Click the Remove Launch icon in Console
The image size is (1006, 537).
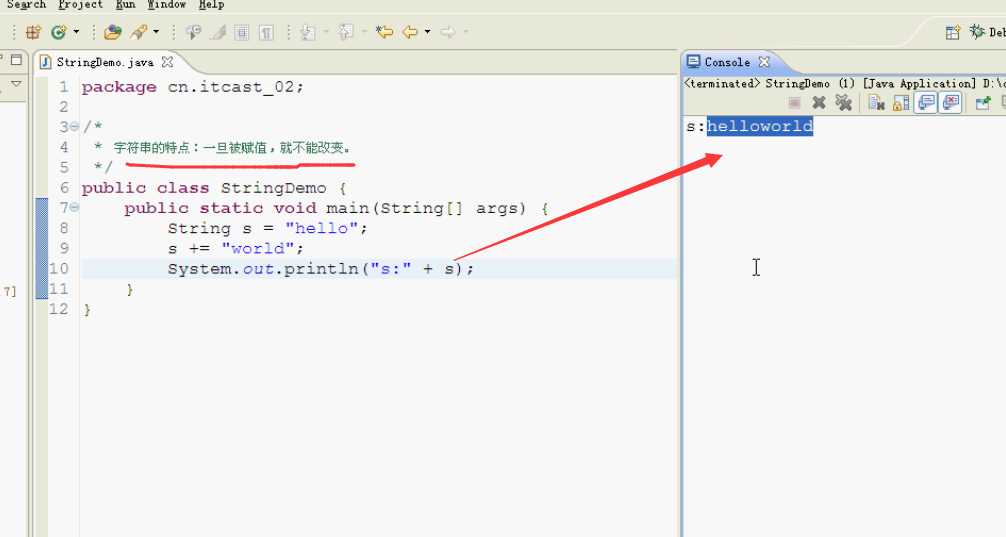click(x=819, y=103)
